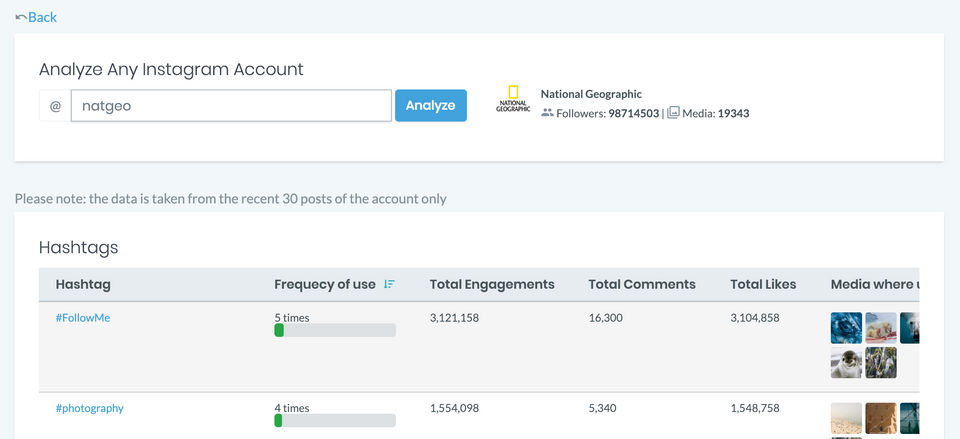
Task: Focus the natgeo username input field
Action: click(x=231, y=106)
